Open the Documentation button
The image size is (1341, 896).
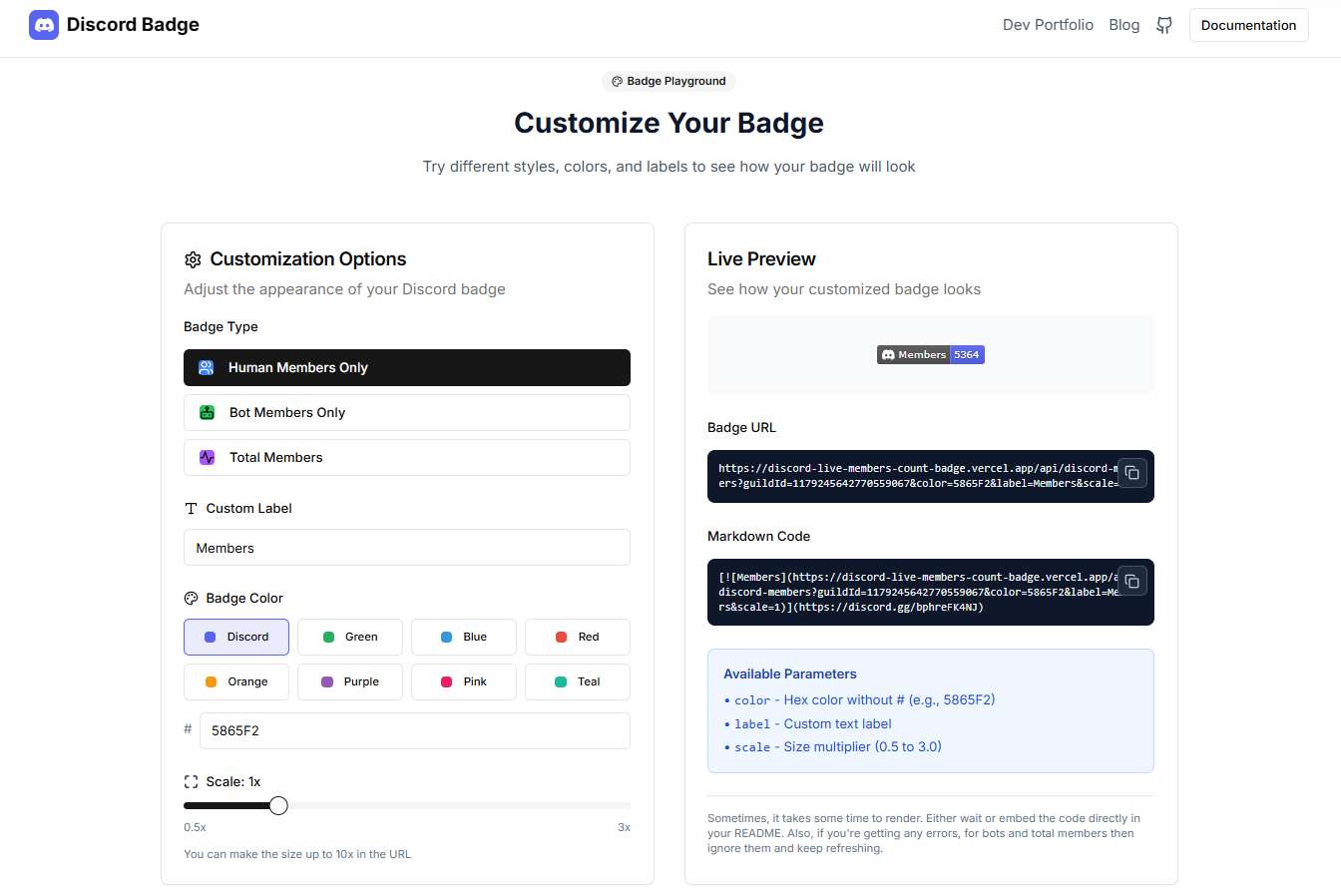1248,25
